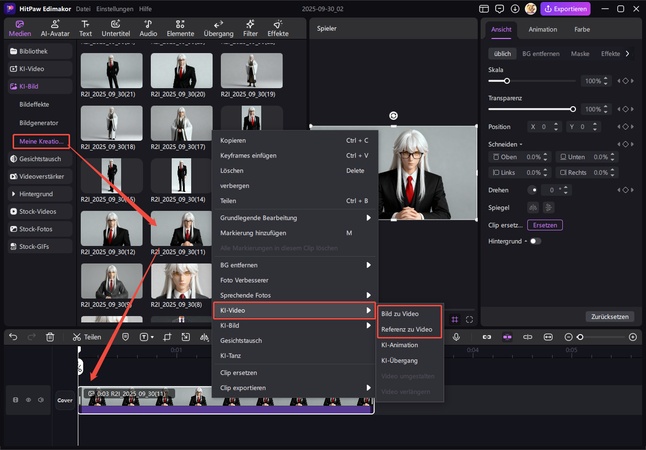Toggle the Skala keyframe diamond

pyautogui.click(x=625, y=81)
